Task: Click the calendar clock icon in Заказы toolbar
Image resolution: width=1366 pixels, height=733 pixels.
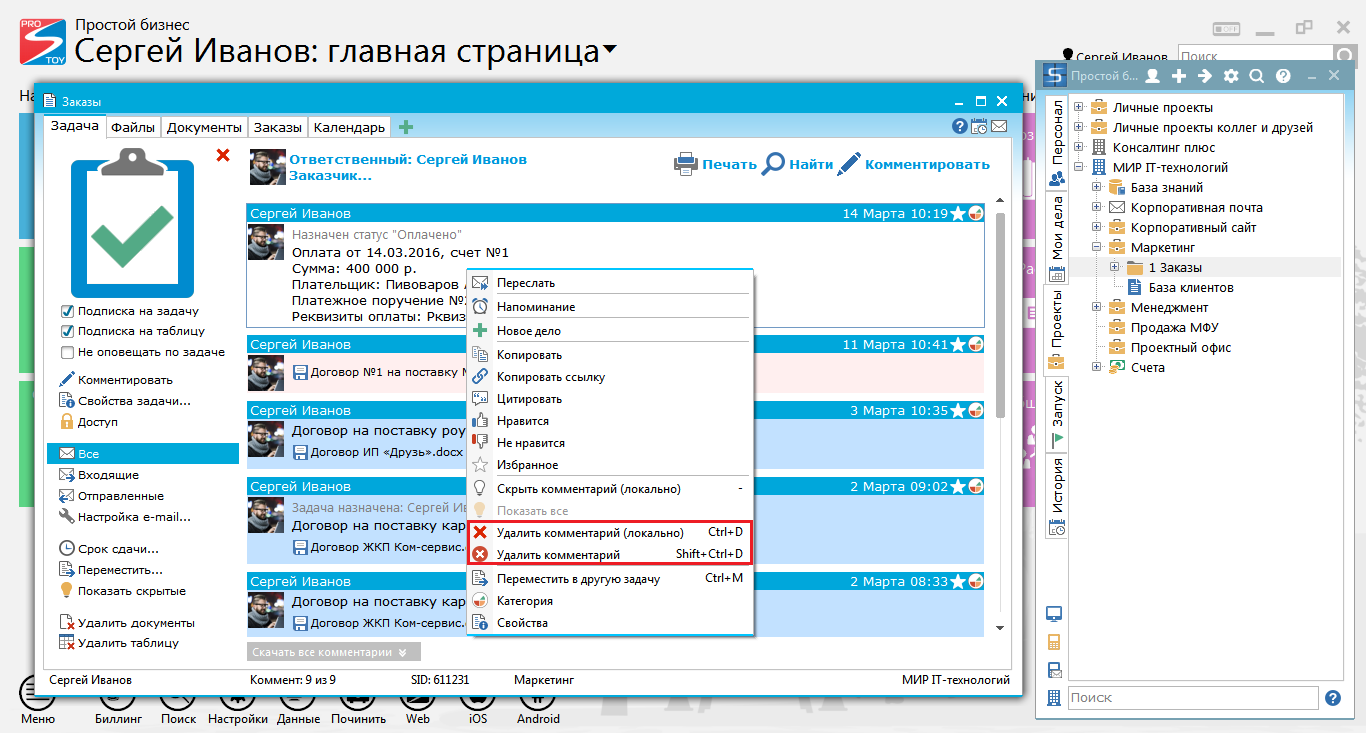Action: 979,126
